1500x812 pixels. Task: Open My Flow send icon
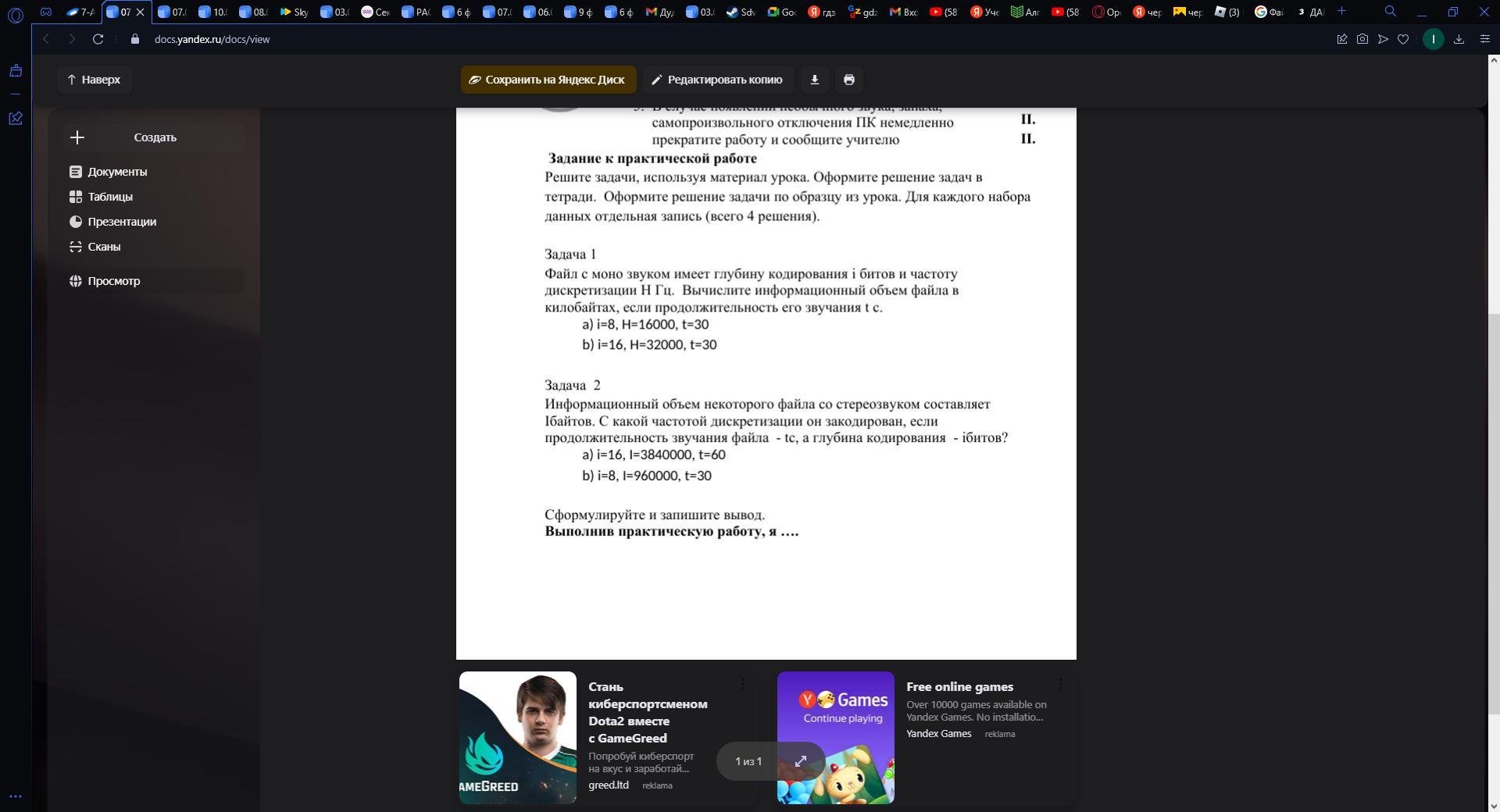(x=1383, y=39)
